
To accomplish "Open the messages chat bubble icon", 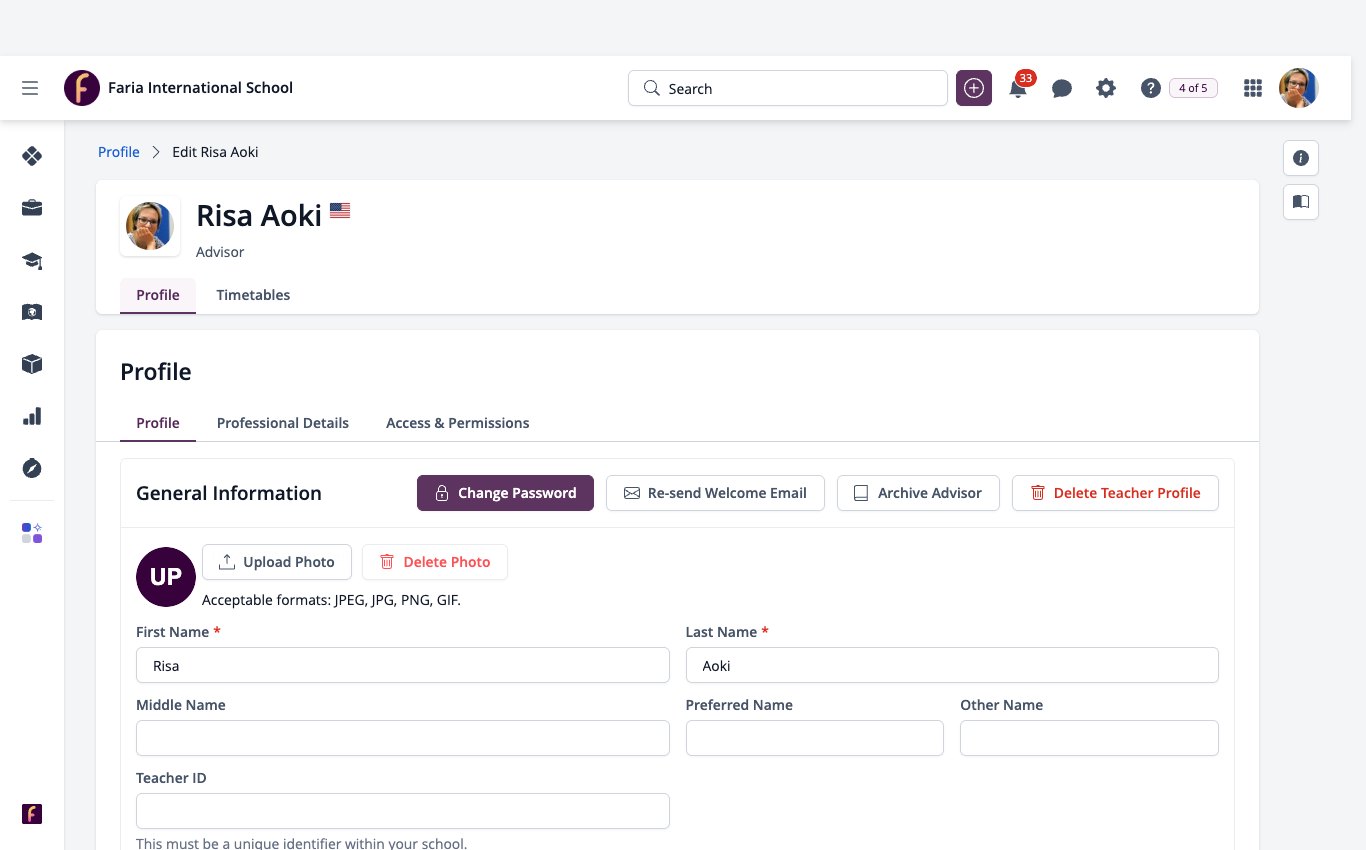I will (x=1062, y=88).
